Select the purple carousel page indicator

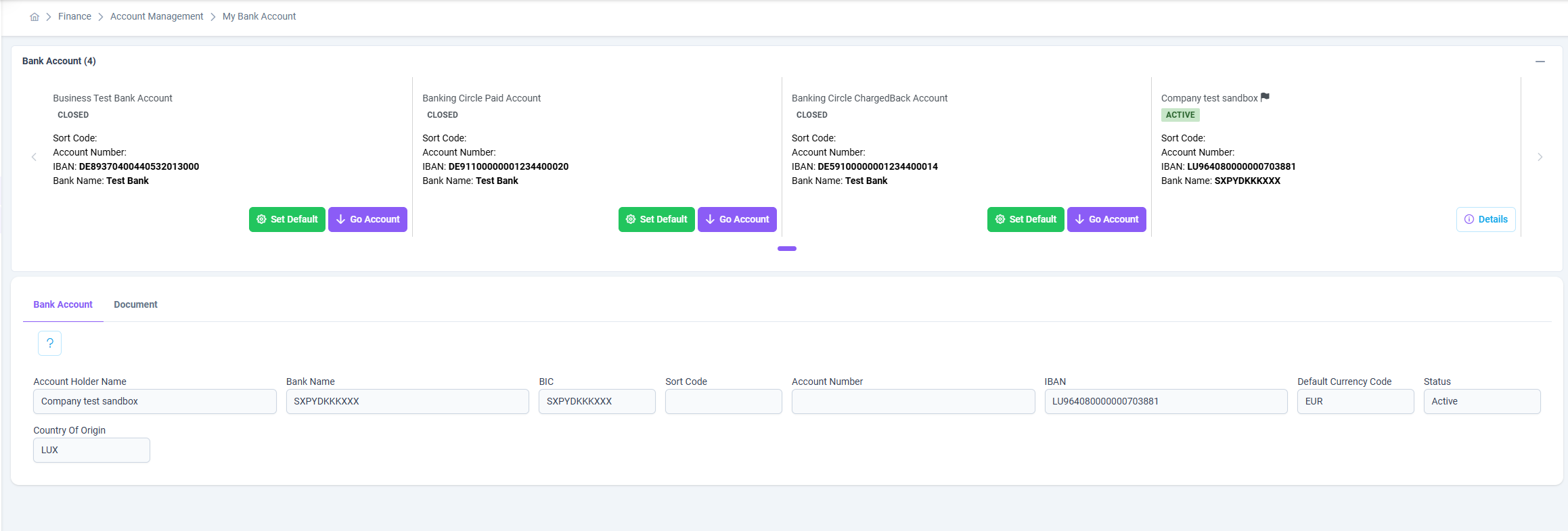[787, 248]
